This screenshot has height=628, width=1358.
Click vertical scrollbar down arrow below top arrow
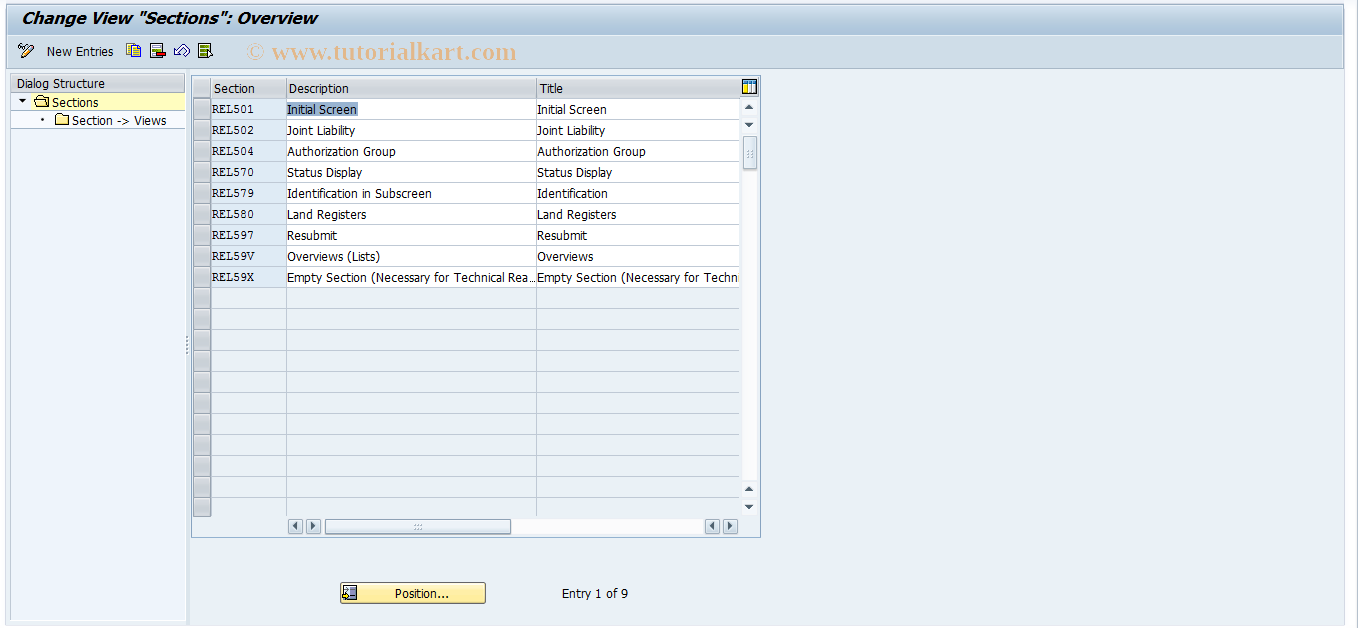click(x=749, y=125)
